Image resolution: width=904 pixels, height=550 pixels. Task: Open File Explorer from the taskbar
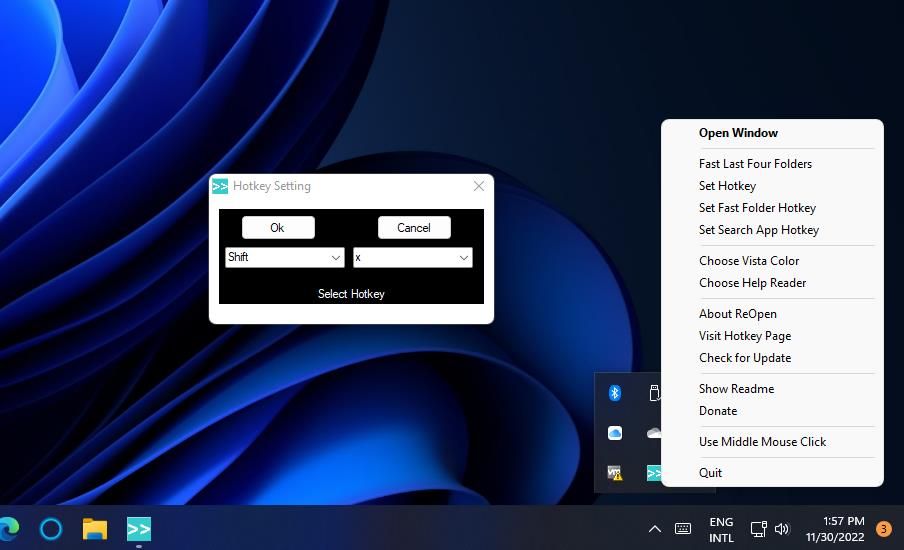tap(95, 528)
